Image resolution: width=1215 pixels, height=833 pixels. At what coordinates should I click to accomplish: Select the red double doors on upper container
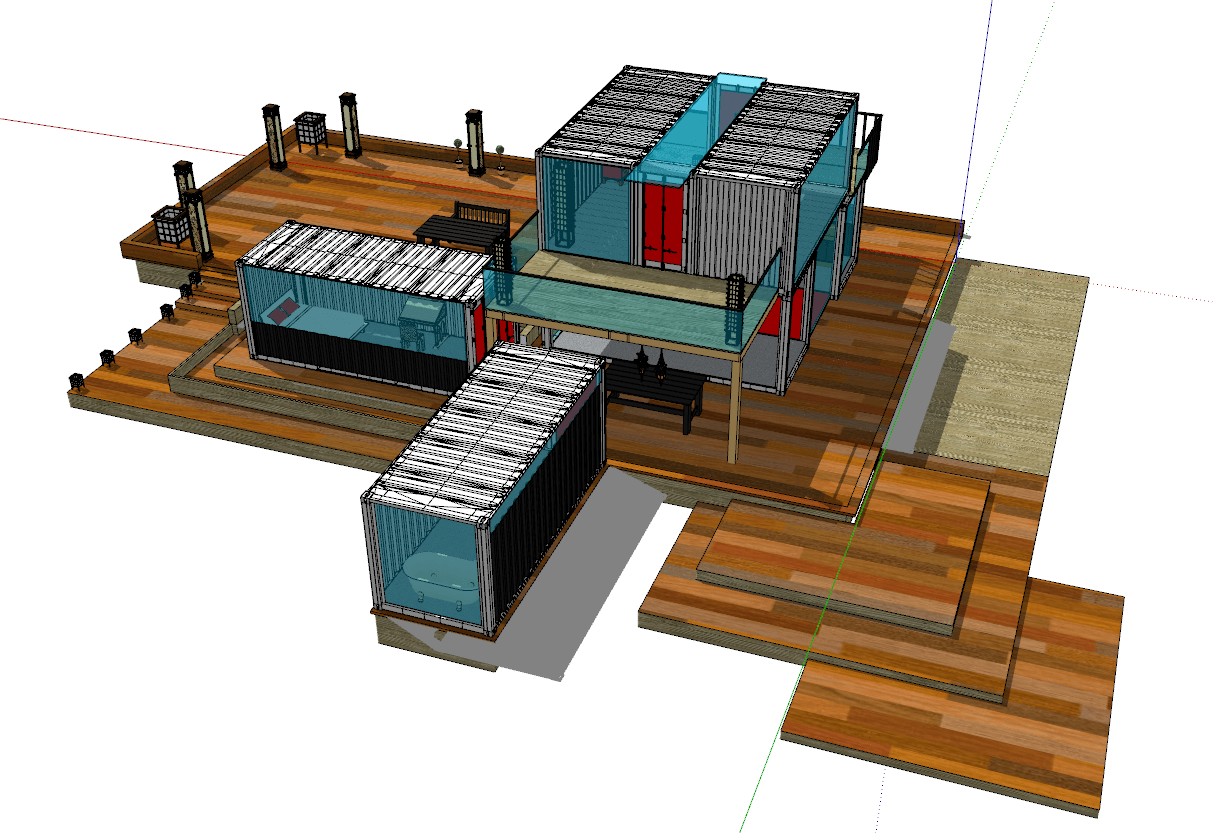click(x=662, y=225)
